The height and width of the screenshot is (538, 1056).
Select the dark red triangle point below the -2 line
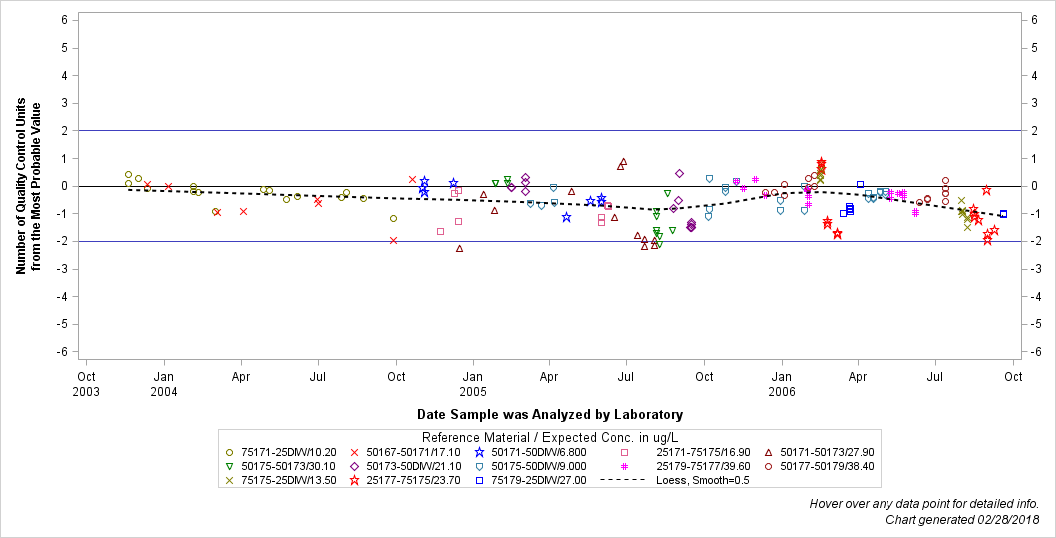coord(459,248)
